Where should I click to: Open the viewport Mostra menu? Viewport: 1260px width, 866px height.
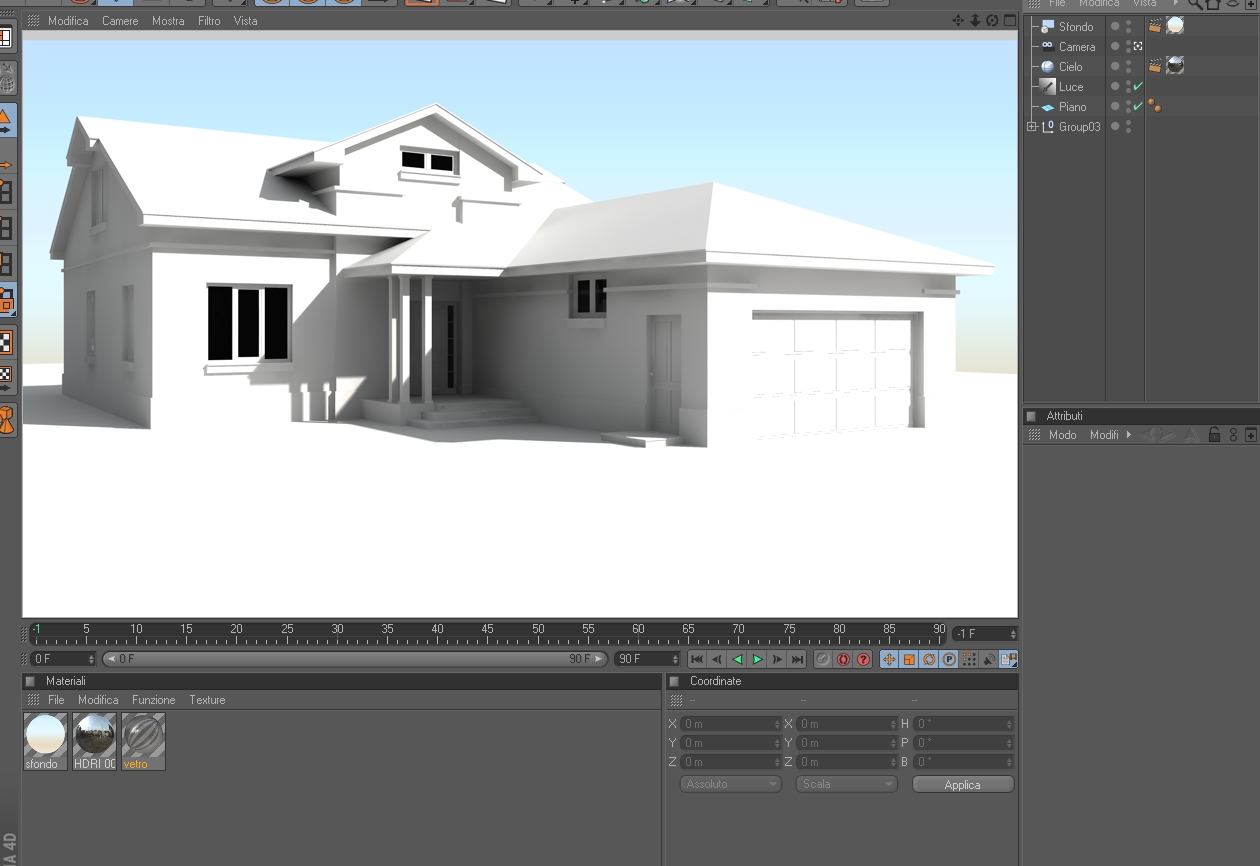168,21
